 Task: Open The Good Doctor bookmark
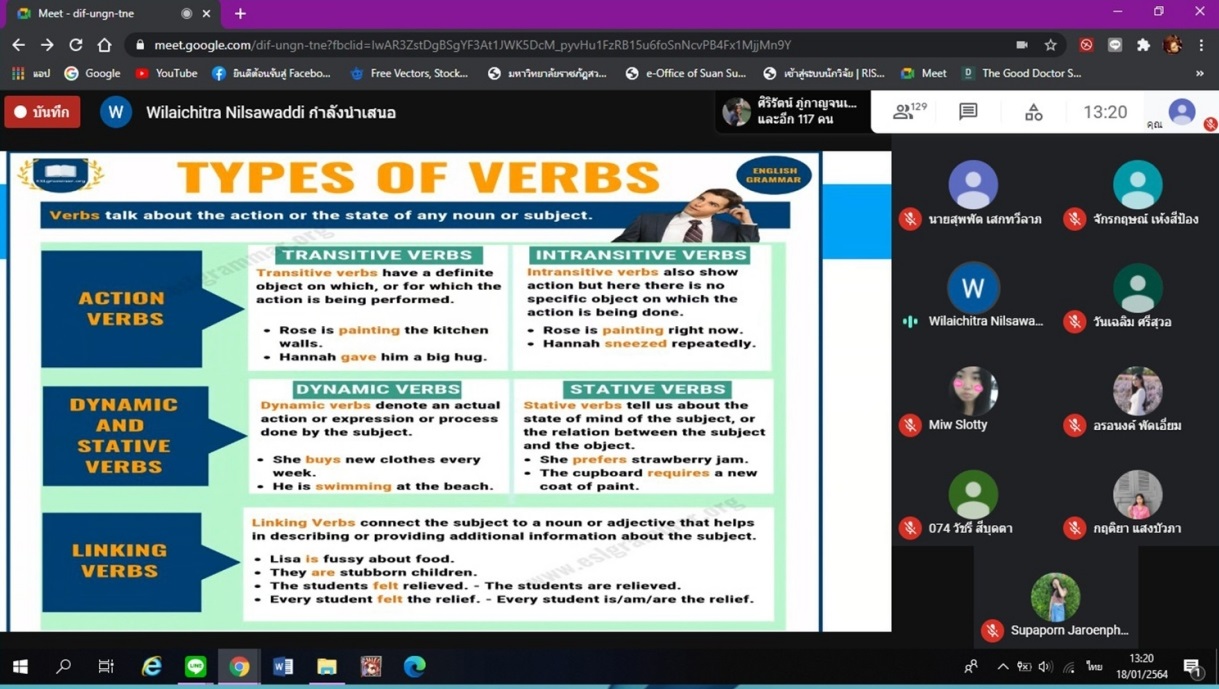pyautogui.click(x=1021, y=73)
